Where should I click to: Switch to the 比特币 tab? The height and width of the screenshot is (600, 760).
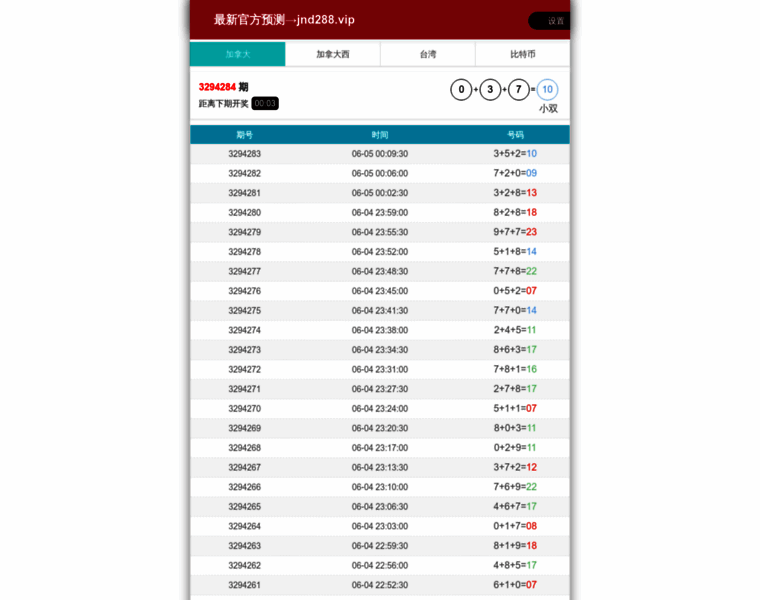522,54
